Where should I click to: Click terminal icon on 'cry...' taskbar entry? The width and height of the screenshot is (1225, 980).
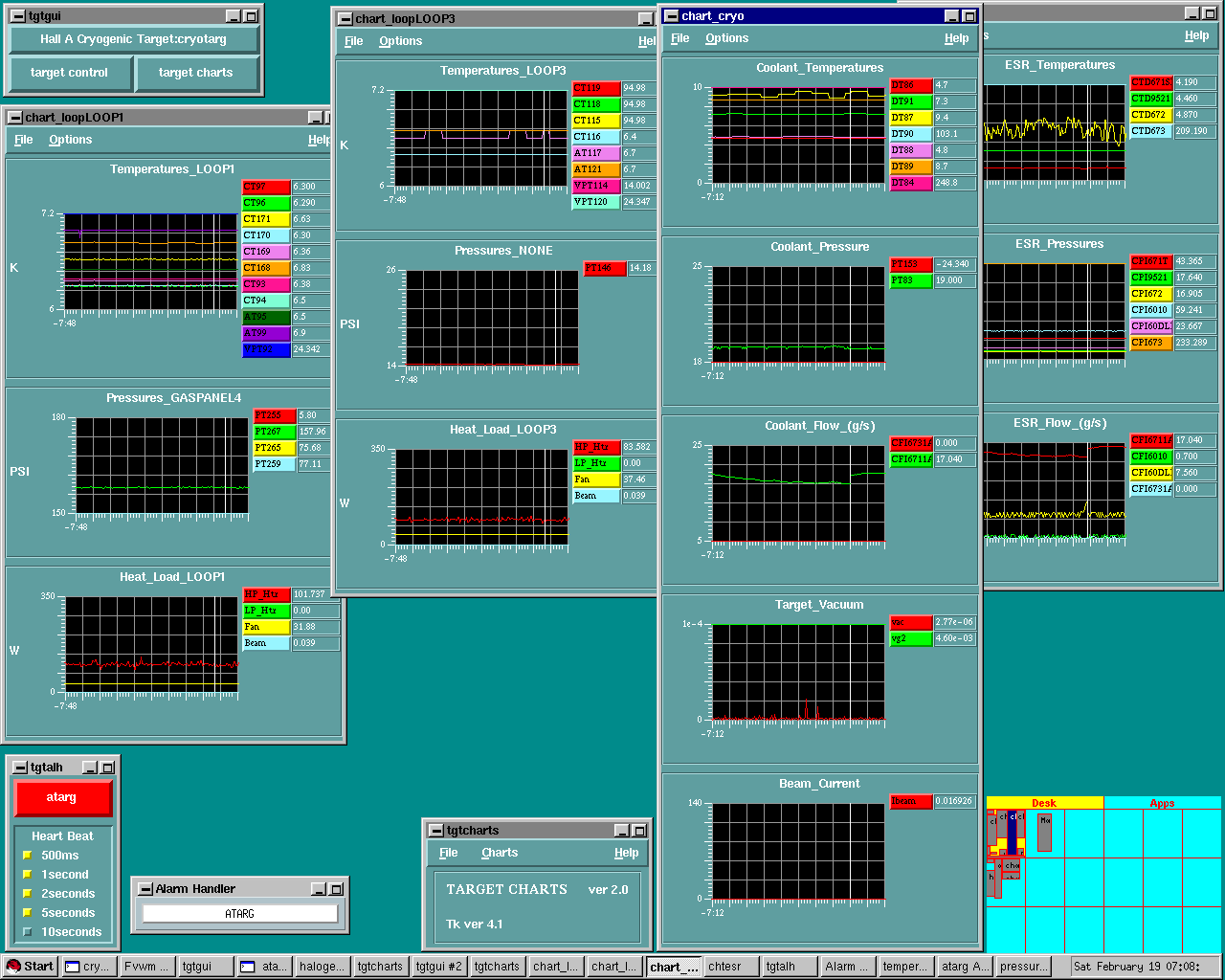pyautogui.click(x=72, y=967)
